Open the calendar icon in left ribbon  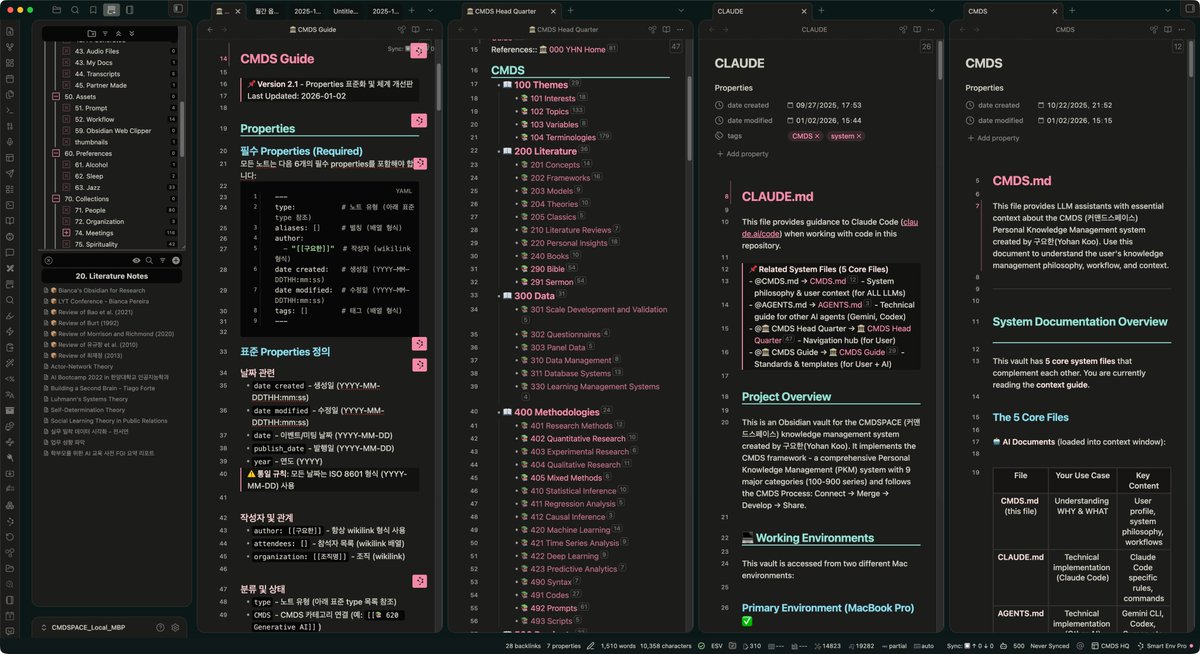pyautogui.click(x=10, y=79)
